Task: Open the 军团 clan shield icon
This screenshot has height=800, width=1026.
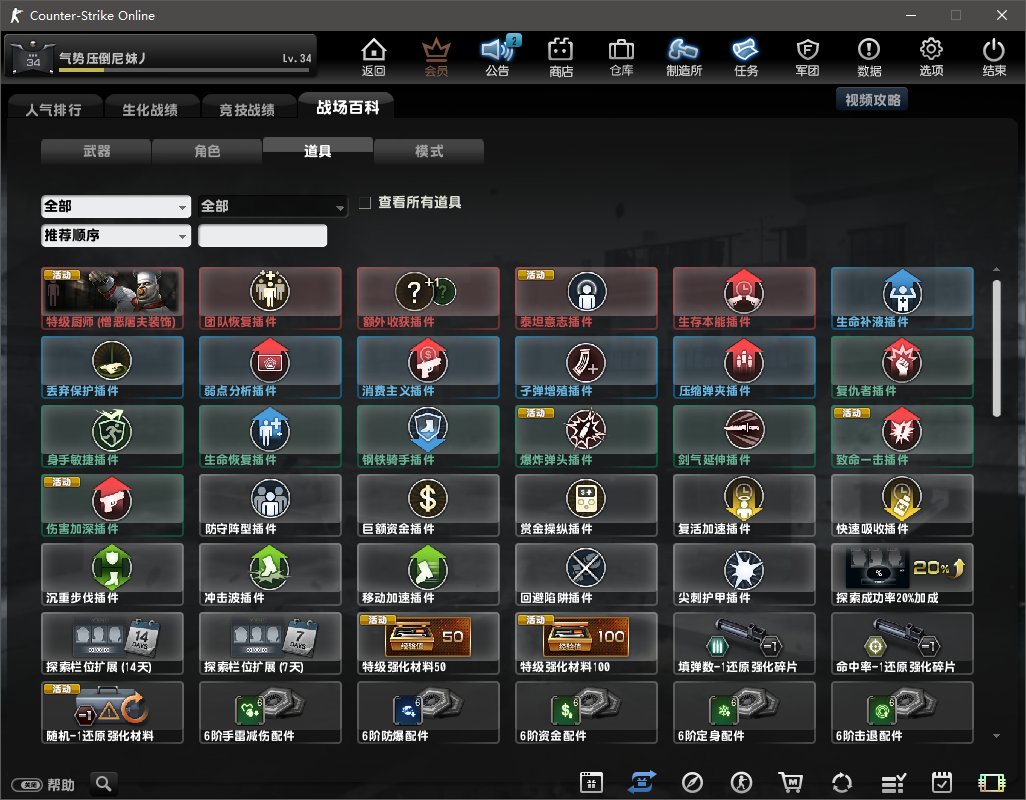Action: [x=807, y=57]
